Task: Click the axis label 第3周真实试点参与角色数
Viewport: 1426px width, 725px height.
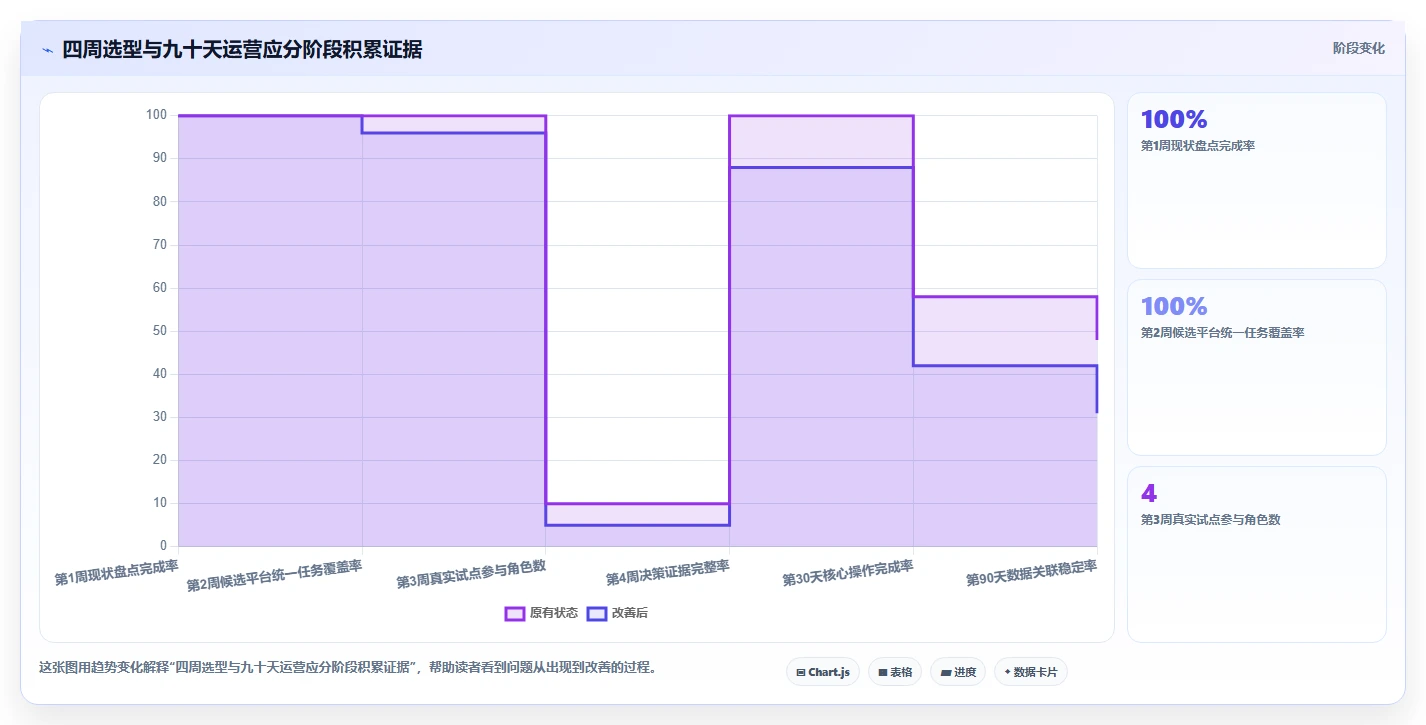Action: point(471,574)
